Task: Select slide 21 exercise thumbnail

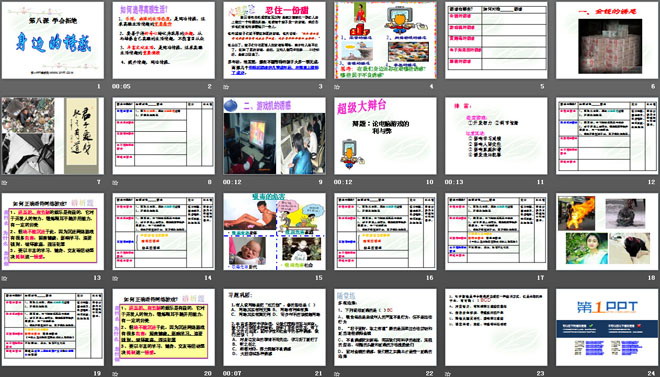Action: [274, 327]
